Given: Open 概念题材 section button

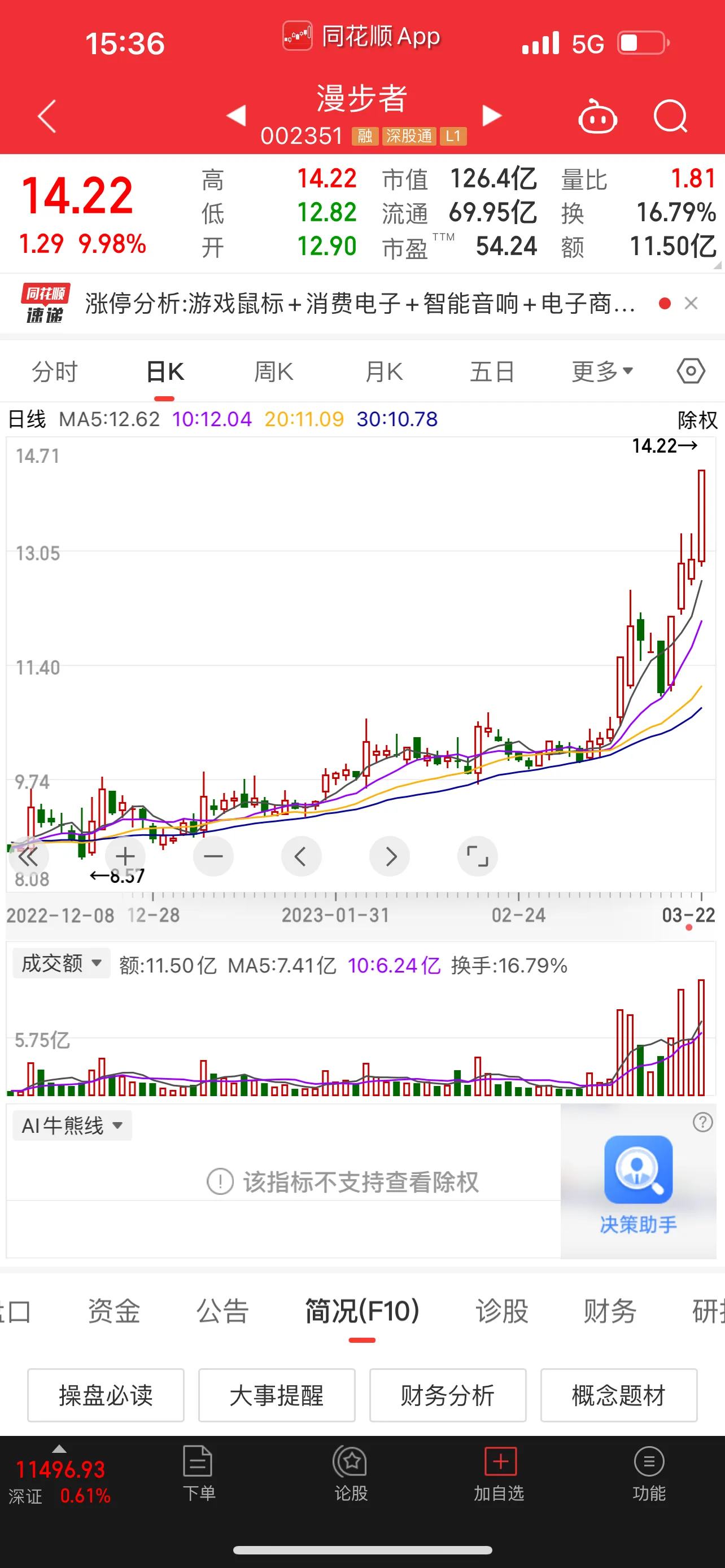Looking at the screenshot, I should pyautogui.click(x=619, y=1395).
